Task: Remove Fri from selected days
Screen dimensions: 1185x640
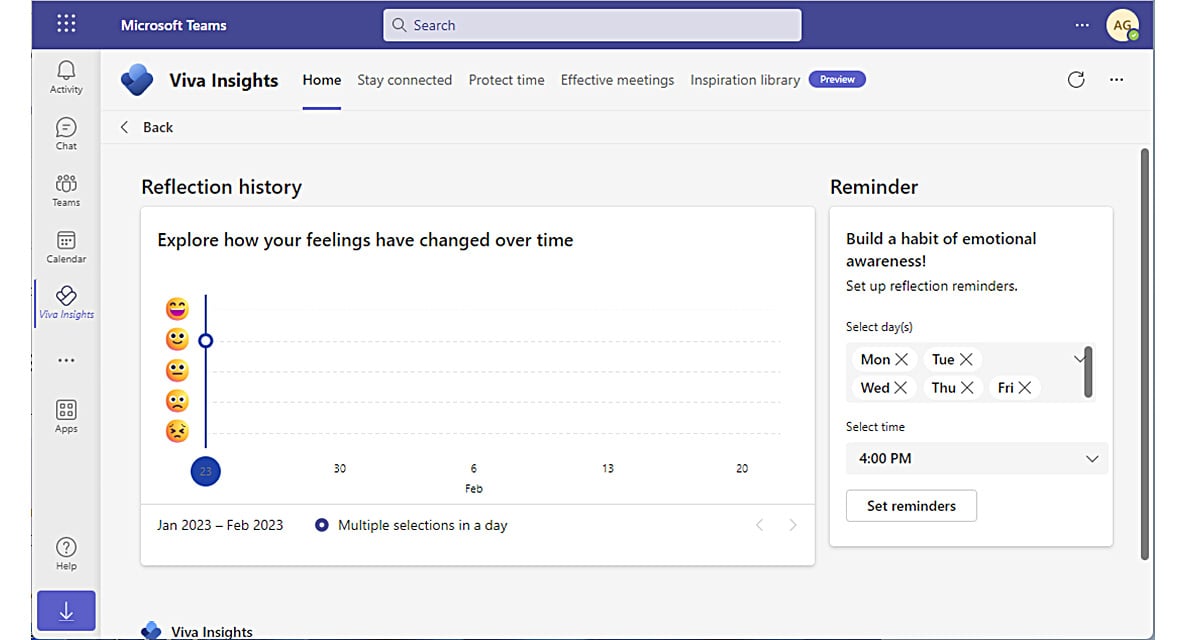Action: coord(1025,388)
